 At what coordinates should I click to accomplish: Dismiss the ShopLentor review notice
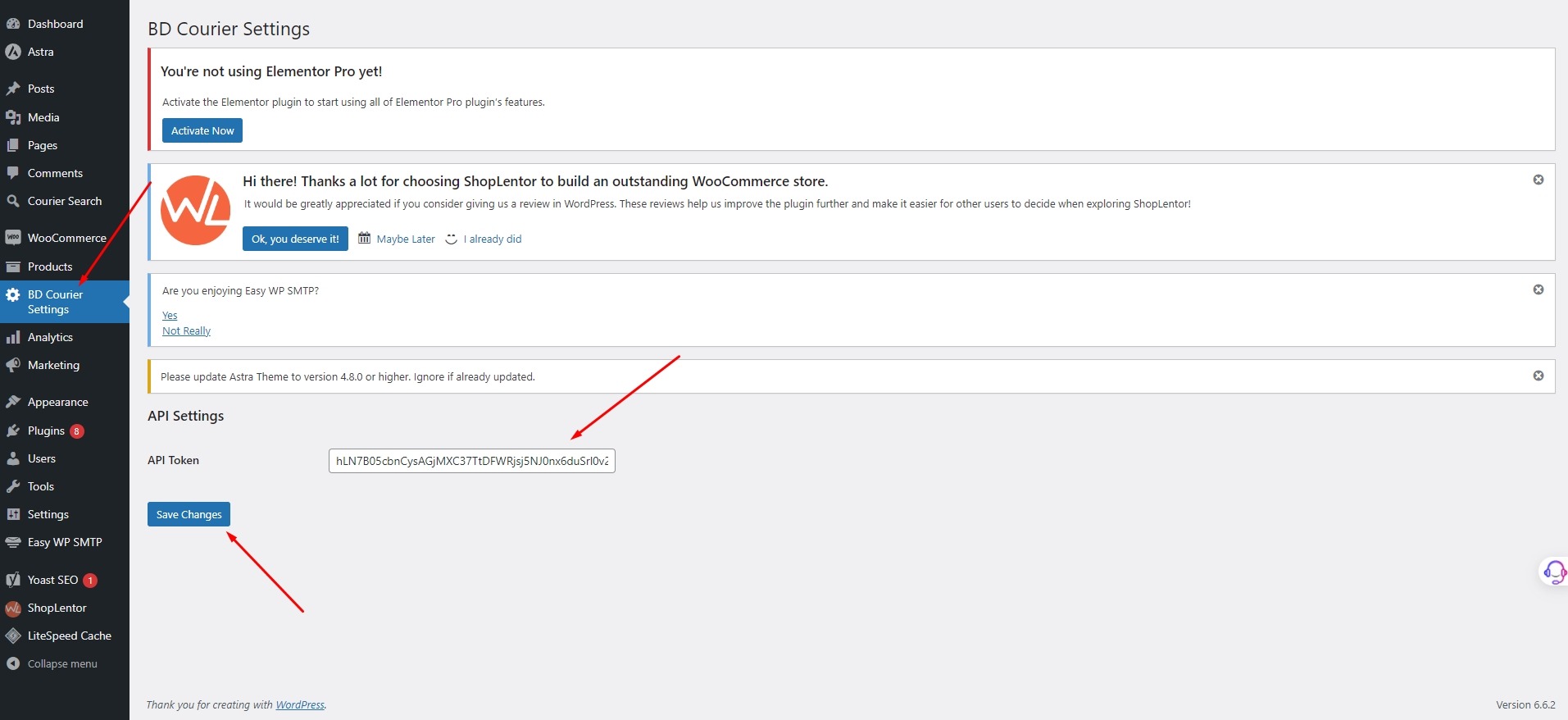(x=1538, y=180)
